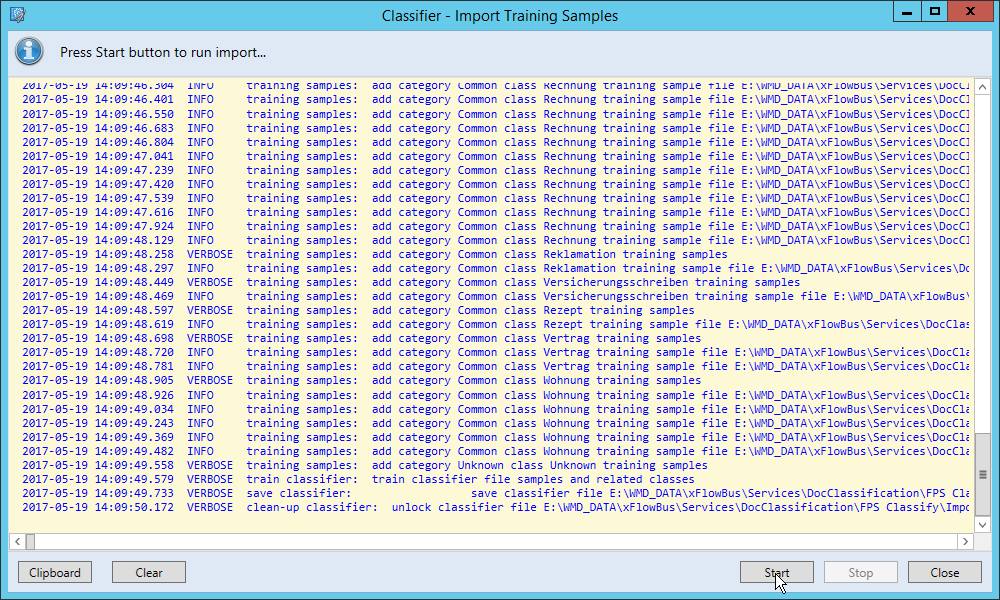1000x600 pixels.
Task: Close the window with the red X
Action: point(970,12)
